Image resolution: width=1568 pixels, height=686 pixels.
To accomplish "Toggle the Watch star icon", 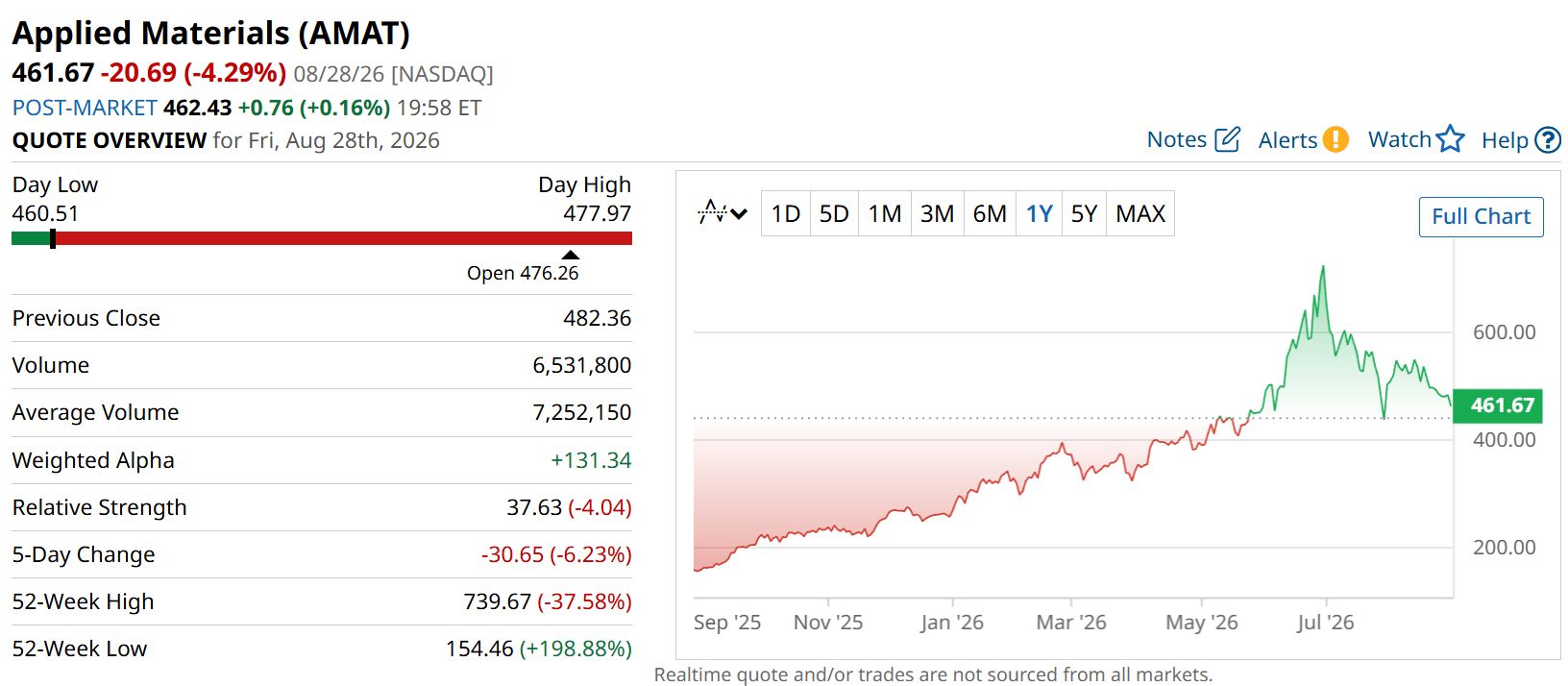I will pyautogui.click(x=1451, y=139).
